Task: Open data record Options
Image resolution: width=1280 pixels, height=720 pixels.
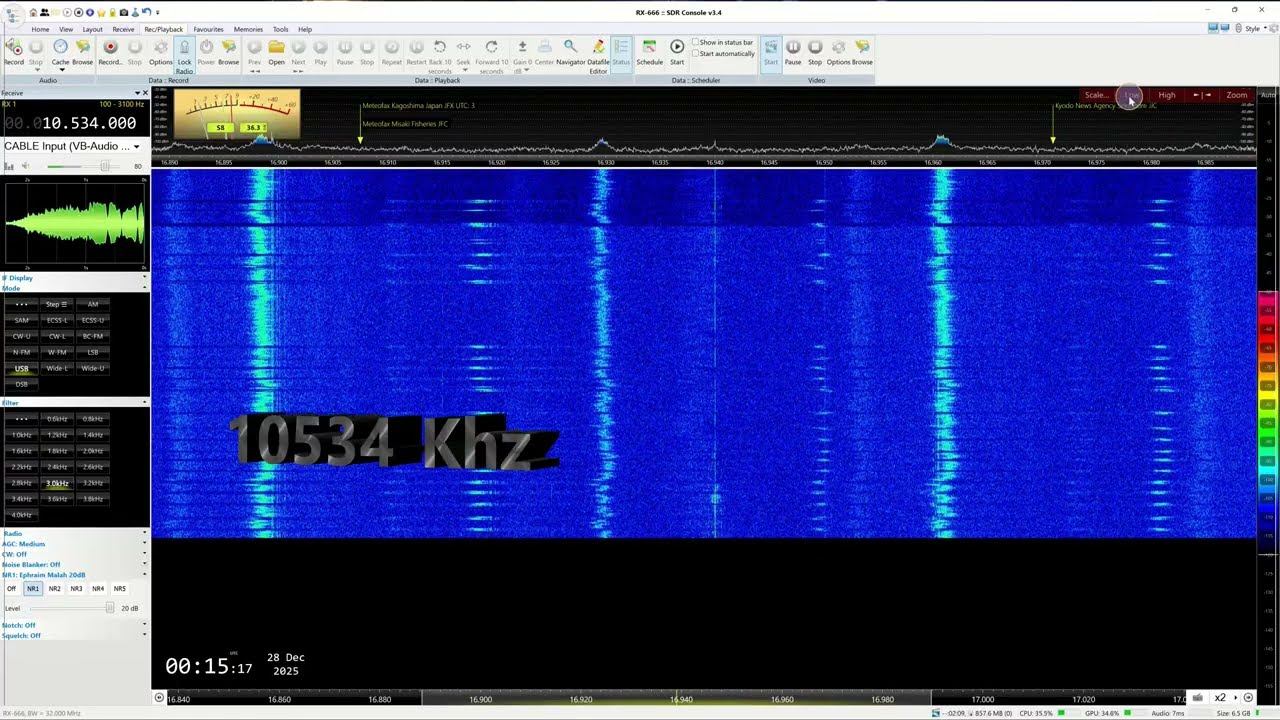Action: 161,52
